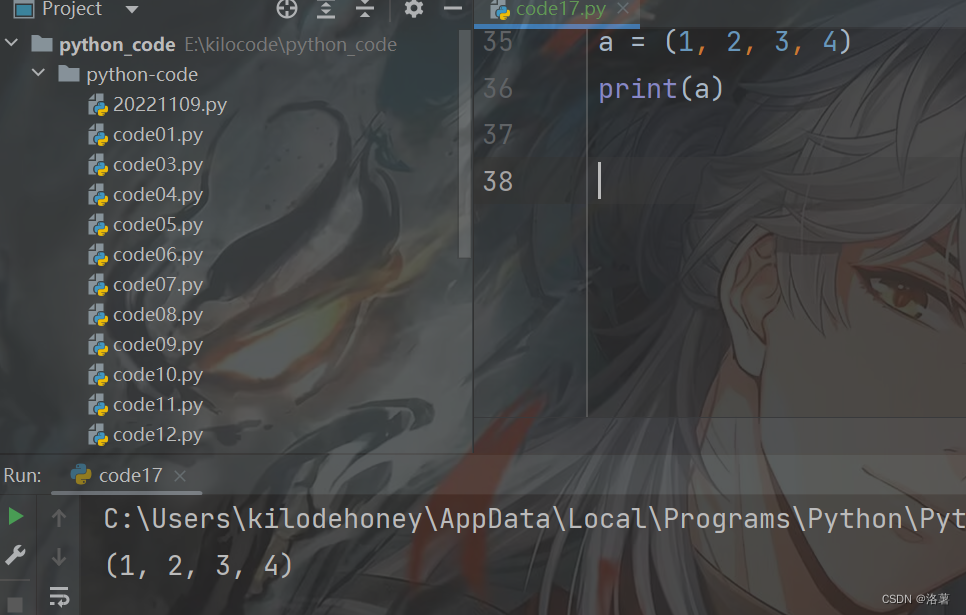Open file code12.py
This screenshot has width=966, height=615.
(x=158, y=435)
